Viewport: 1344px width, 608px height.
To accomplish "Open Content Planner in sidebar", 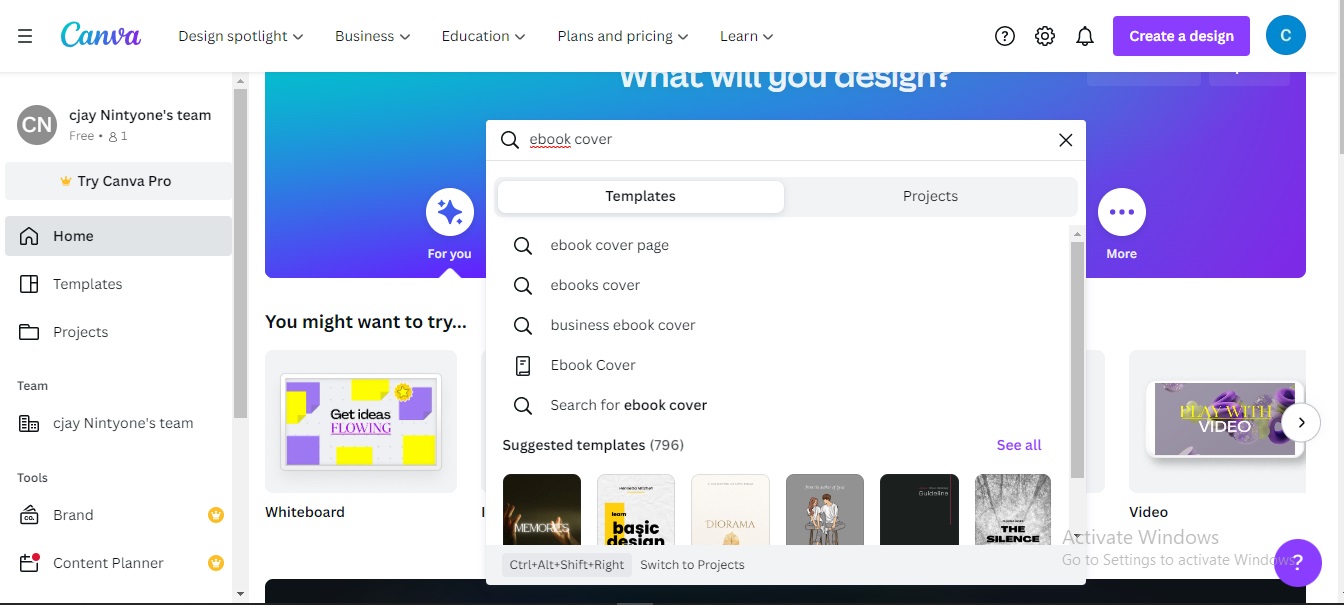I will pyautogui.click(x=118, y=563).
